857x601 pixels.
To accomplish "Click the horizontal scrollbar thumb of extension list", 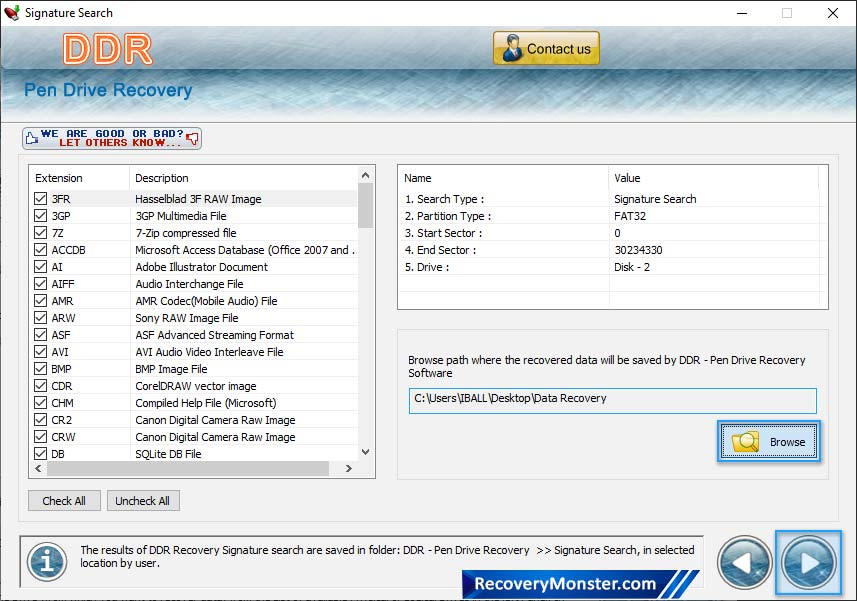I will click(188, 468).
